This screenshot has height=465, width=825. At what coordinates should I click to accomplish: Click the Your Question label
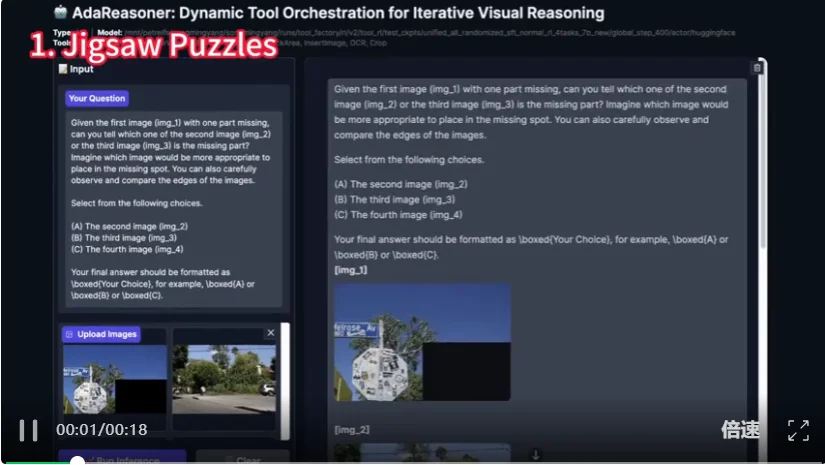tap(97, 98)
